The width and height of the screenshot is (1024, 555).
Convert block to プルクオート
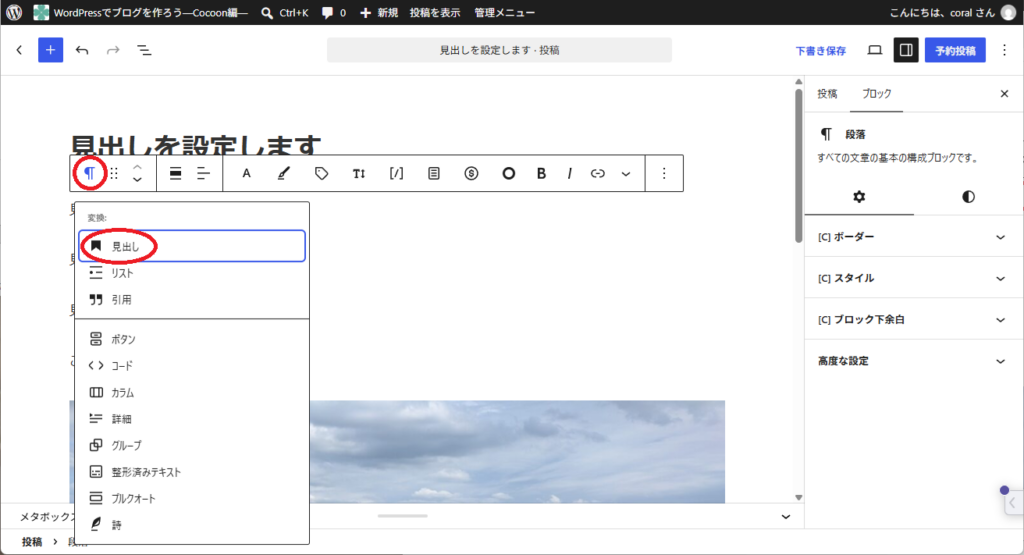click(192, 498)
